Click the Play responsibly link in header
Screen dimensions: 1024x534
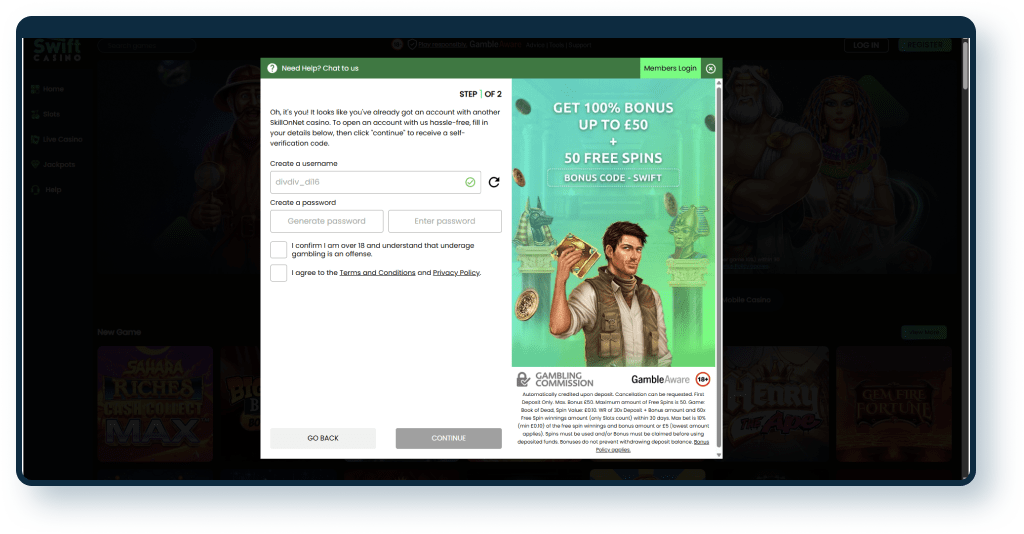442,44
